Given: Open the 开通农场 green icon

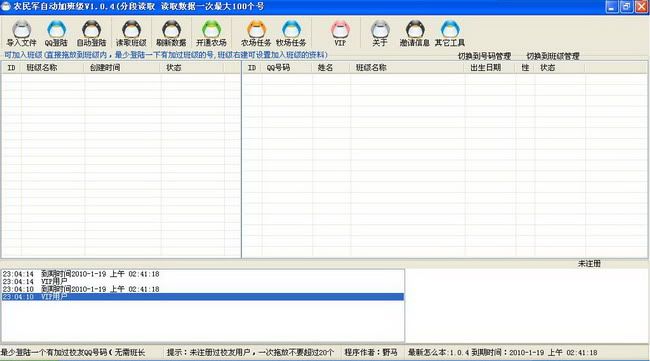Looking at the screenshot, I should (211, 34).
